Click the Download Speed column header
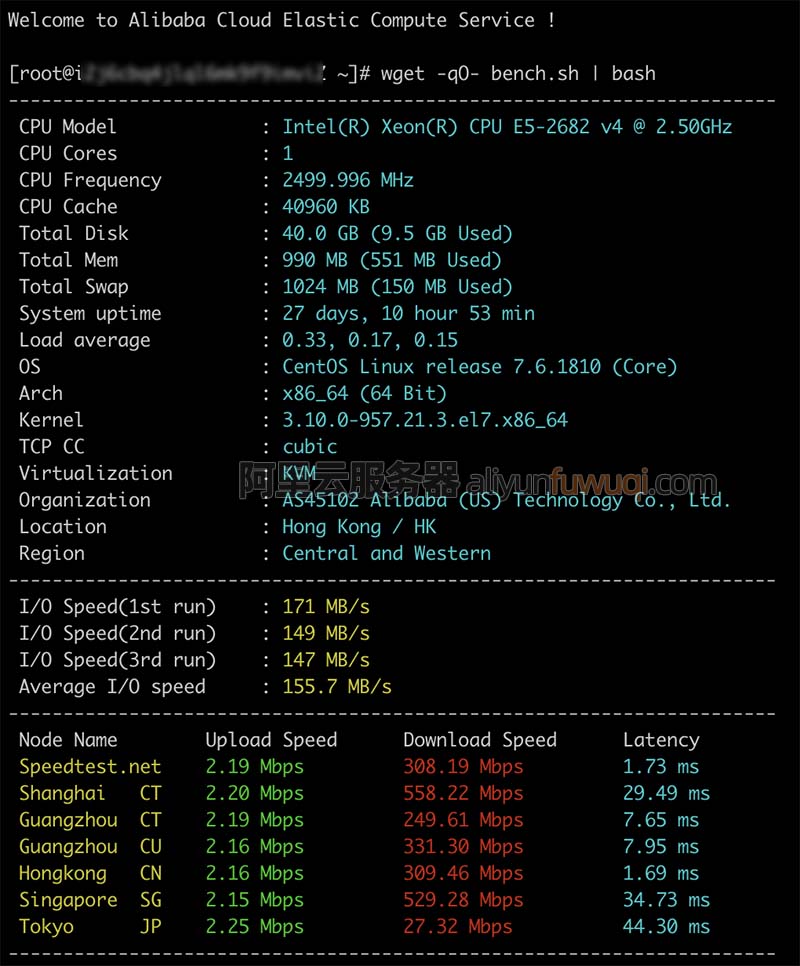The height and width of the screenshot is (966, 800). pos(480,740)
